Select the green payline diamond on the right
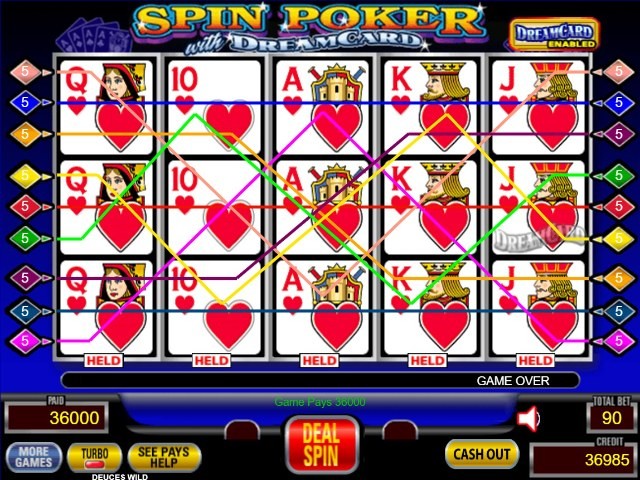 (x=619, y=176)
